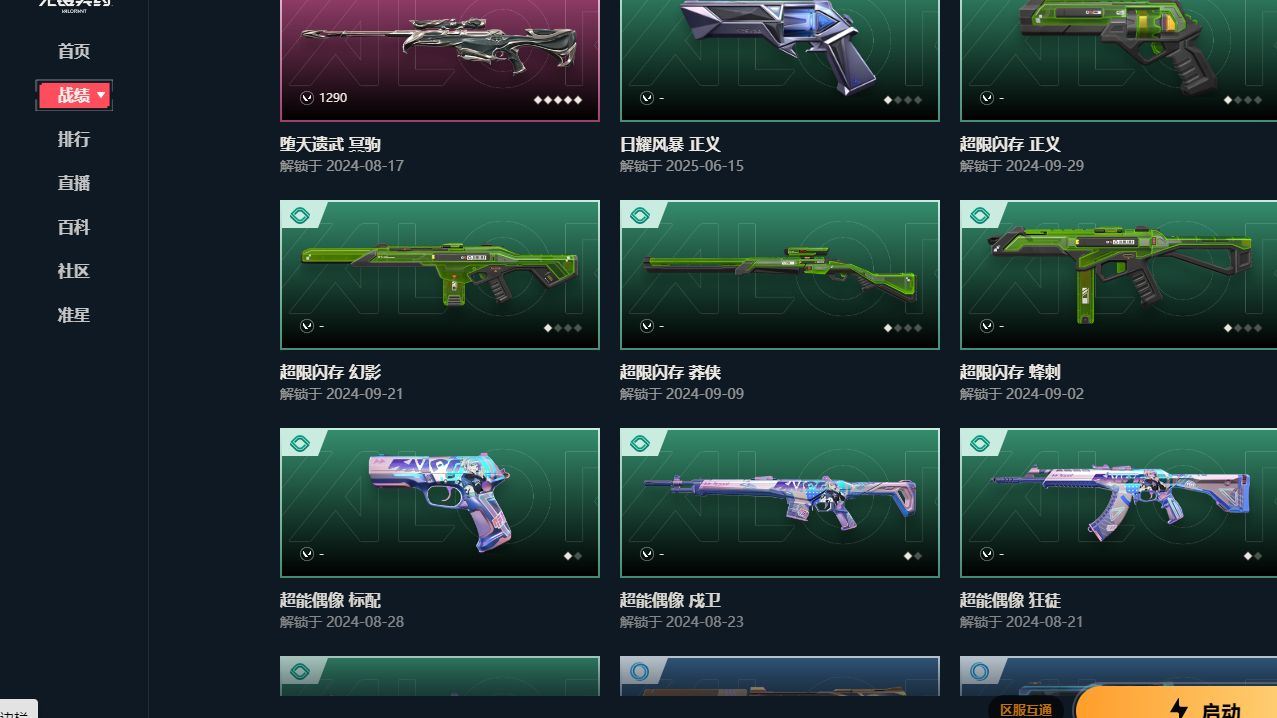
Task: Open the 准星 sidebar page
Action: [x=74, y=315]
